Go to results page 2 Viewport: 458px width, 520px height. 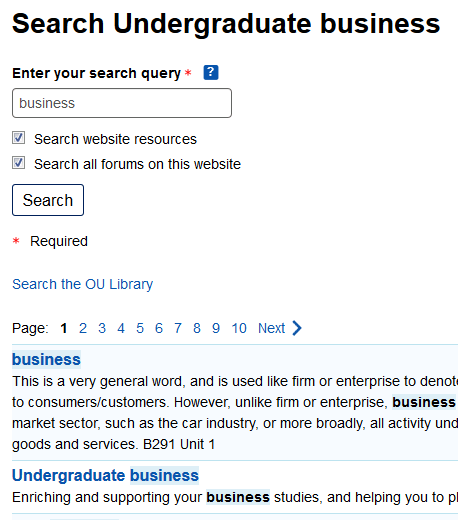pos(83,328)
